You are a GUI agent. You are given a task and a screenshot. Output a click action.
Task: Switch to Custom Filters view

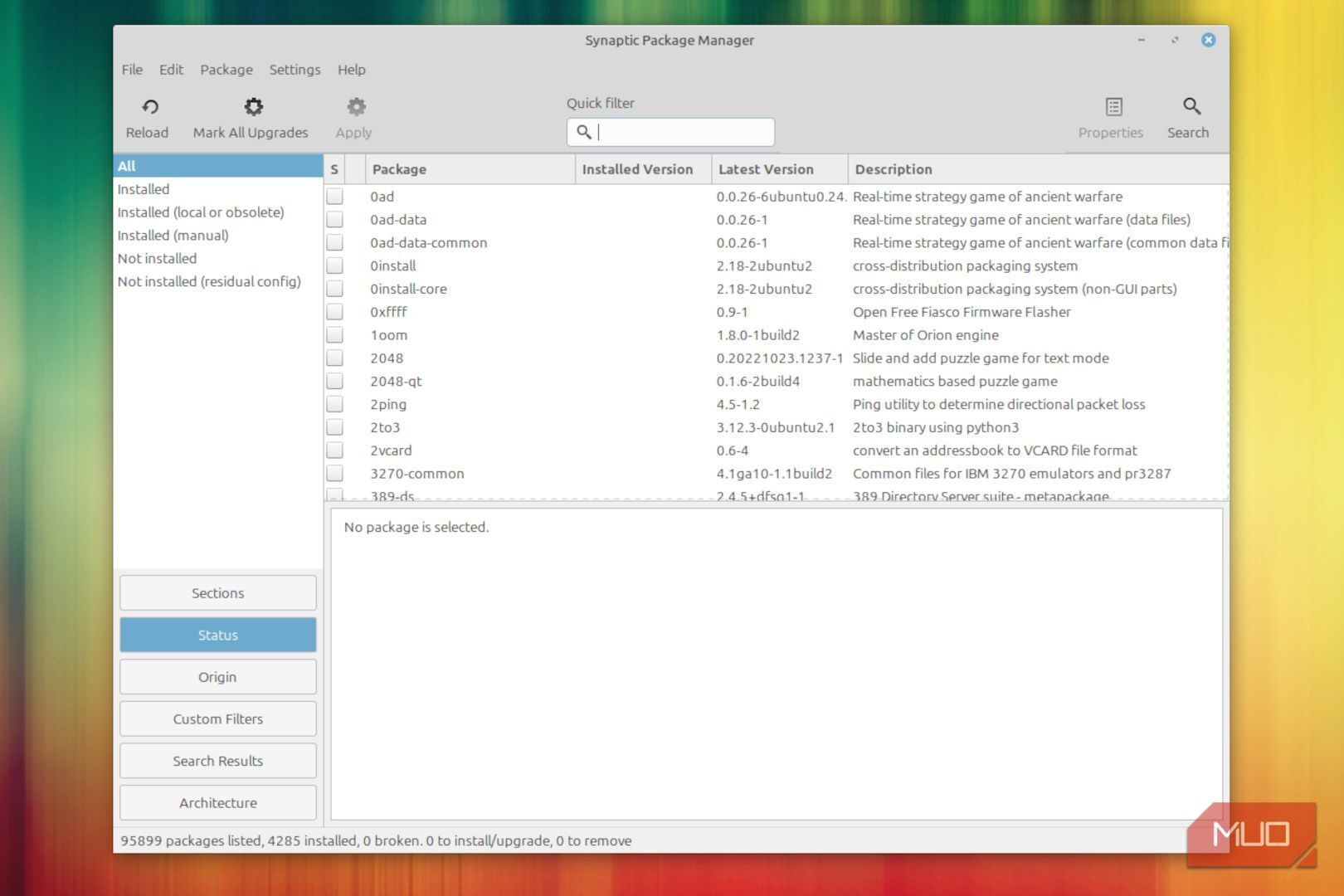[x=217, y=719]
